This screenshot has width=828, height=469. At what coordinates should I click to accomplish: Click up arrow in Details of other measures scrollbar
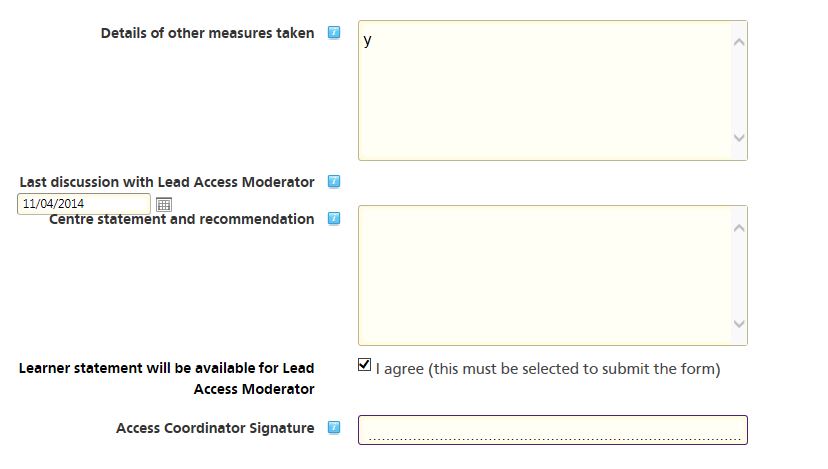739,42
